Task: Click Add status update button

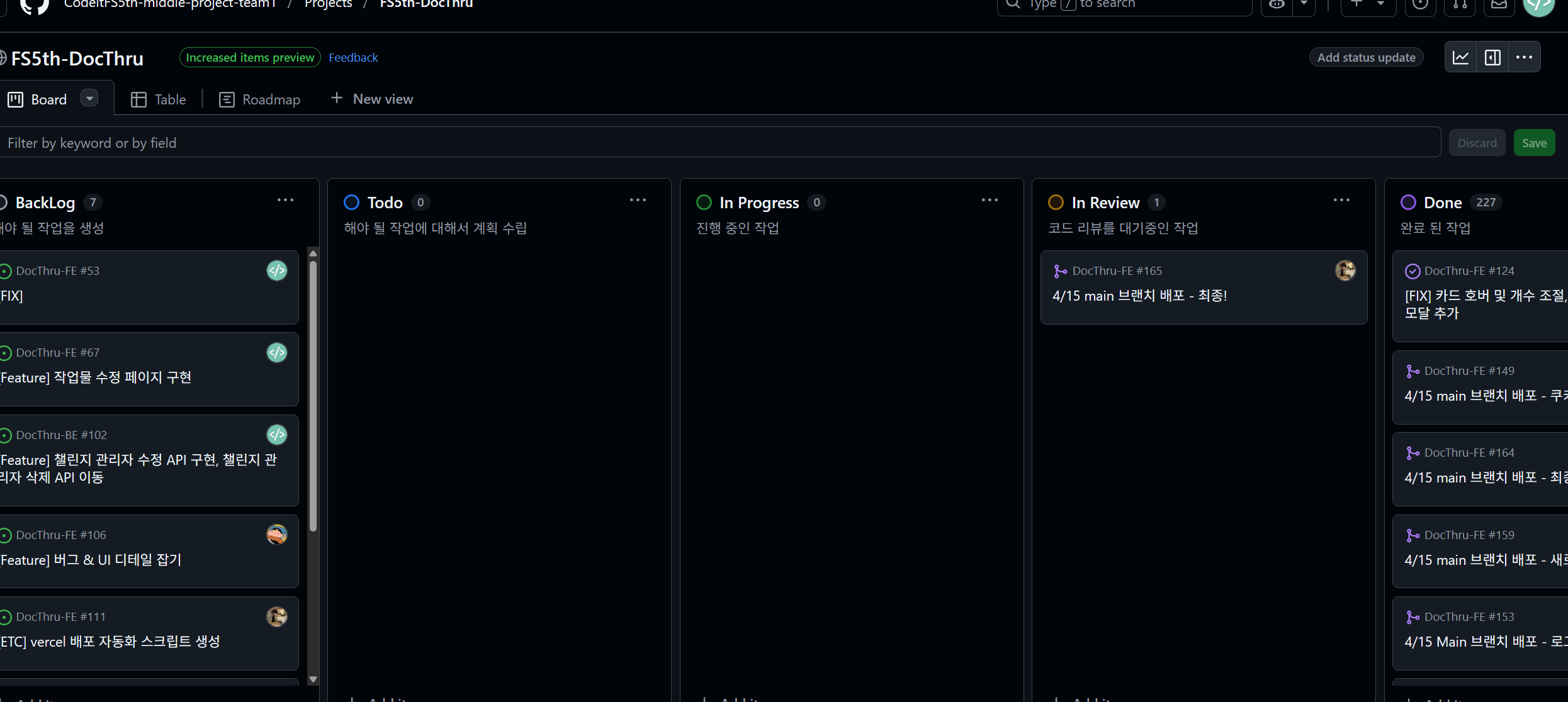Action: [x=1366, y=57]
